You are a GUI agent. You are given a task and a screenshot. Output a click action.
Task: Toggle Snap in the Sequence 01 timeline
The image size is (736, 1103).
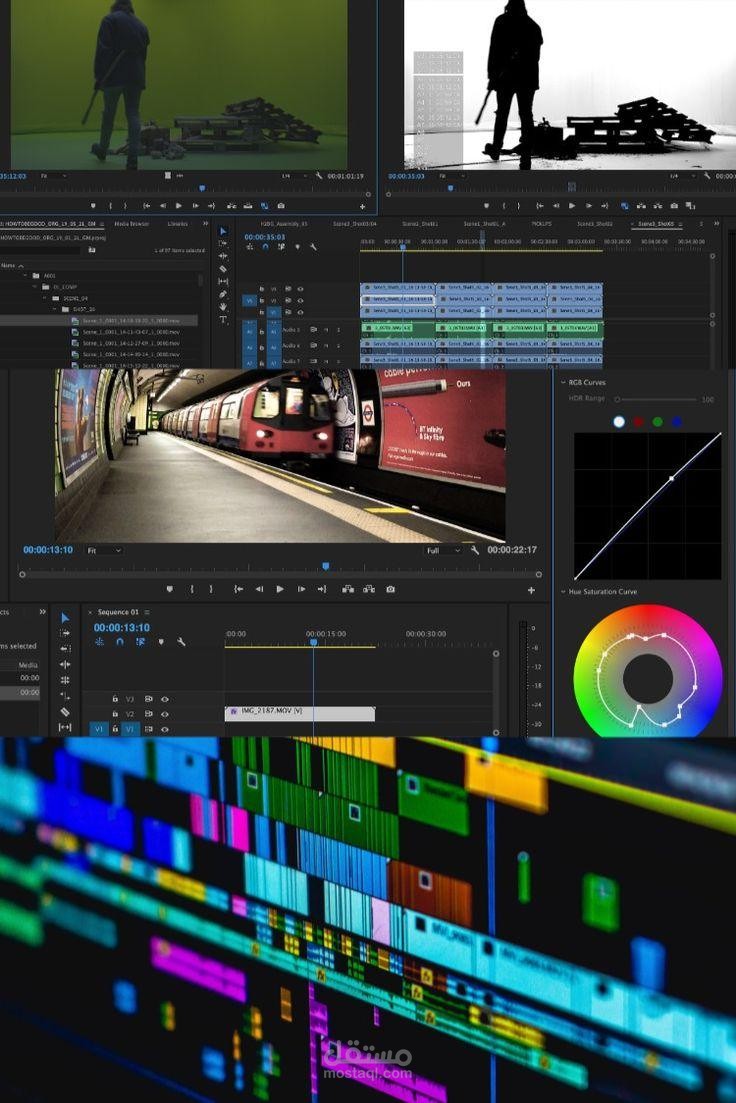point(120,642)
